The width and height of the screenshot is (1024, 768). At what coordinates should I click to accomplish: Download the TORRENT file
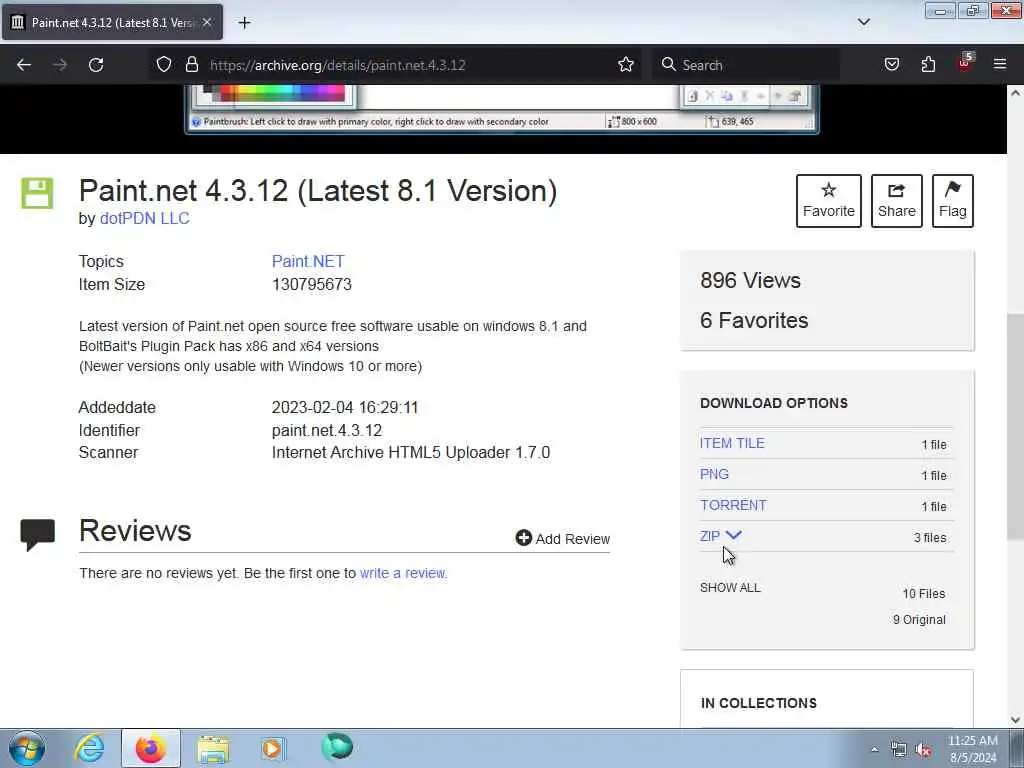(733, 505)
